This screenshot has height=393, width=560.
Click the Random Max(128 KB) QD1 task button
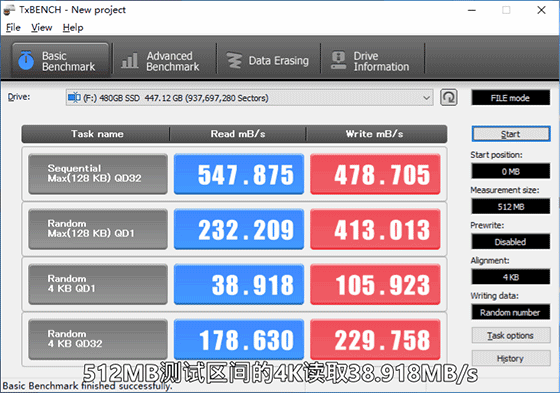pos(98,229)
